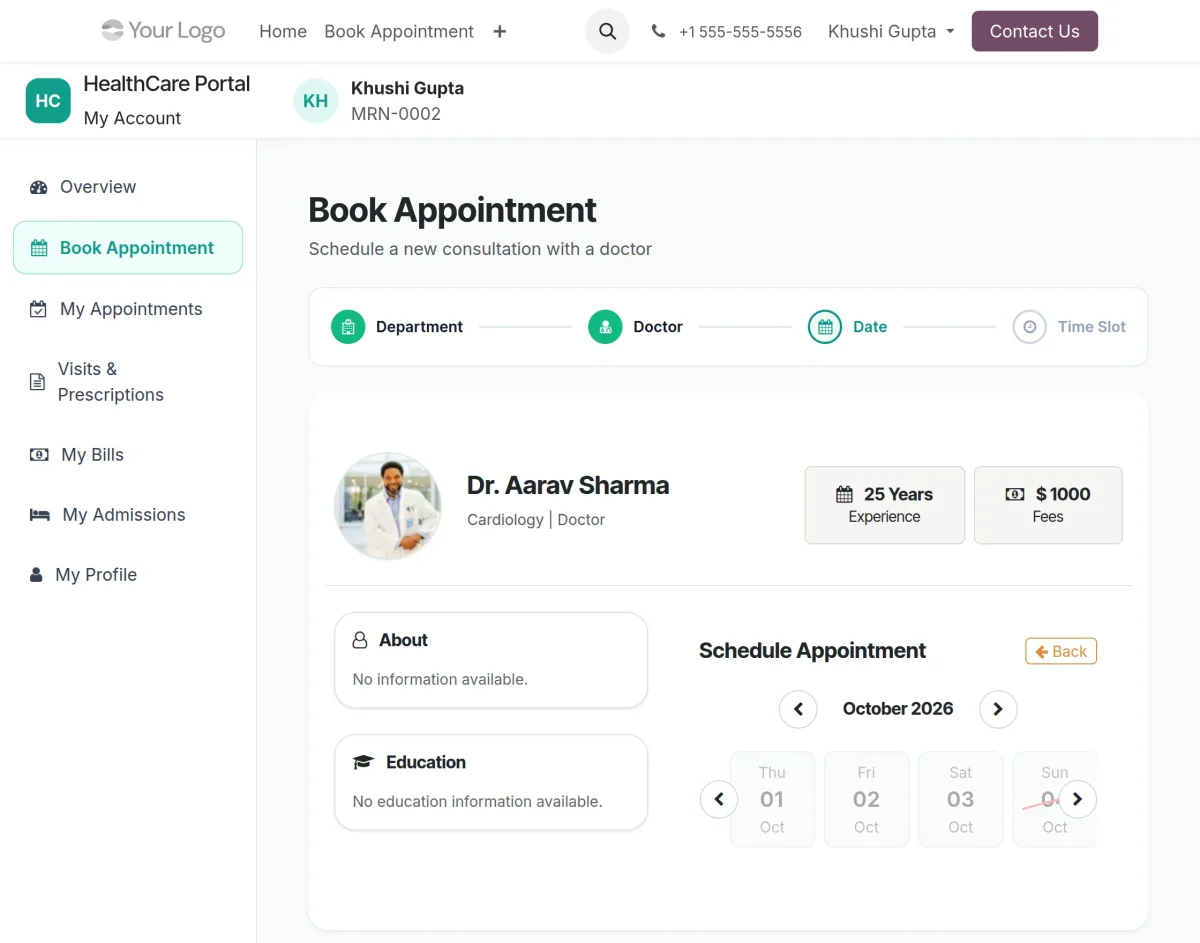Show later dates with right arrow
The height and width of the screenshot is (943, 1200).
(x=1077, y=799)
